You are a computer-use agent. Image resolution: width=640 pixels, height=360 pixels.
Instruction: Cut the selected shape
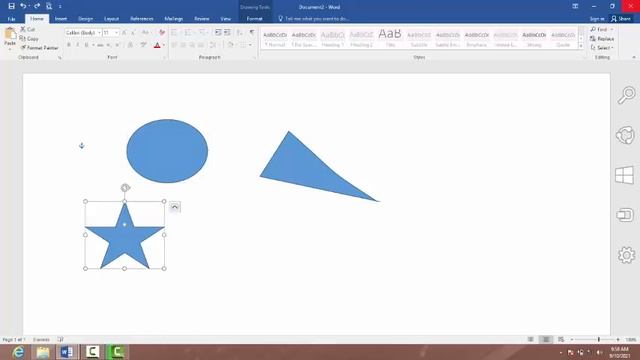pyautogui.click(x=28, y=29)
